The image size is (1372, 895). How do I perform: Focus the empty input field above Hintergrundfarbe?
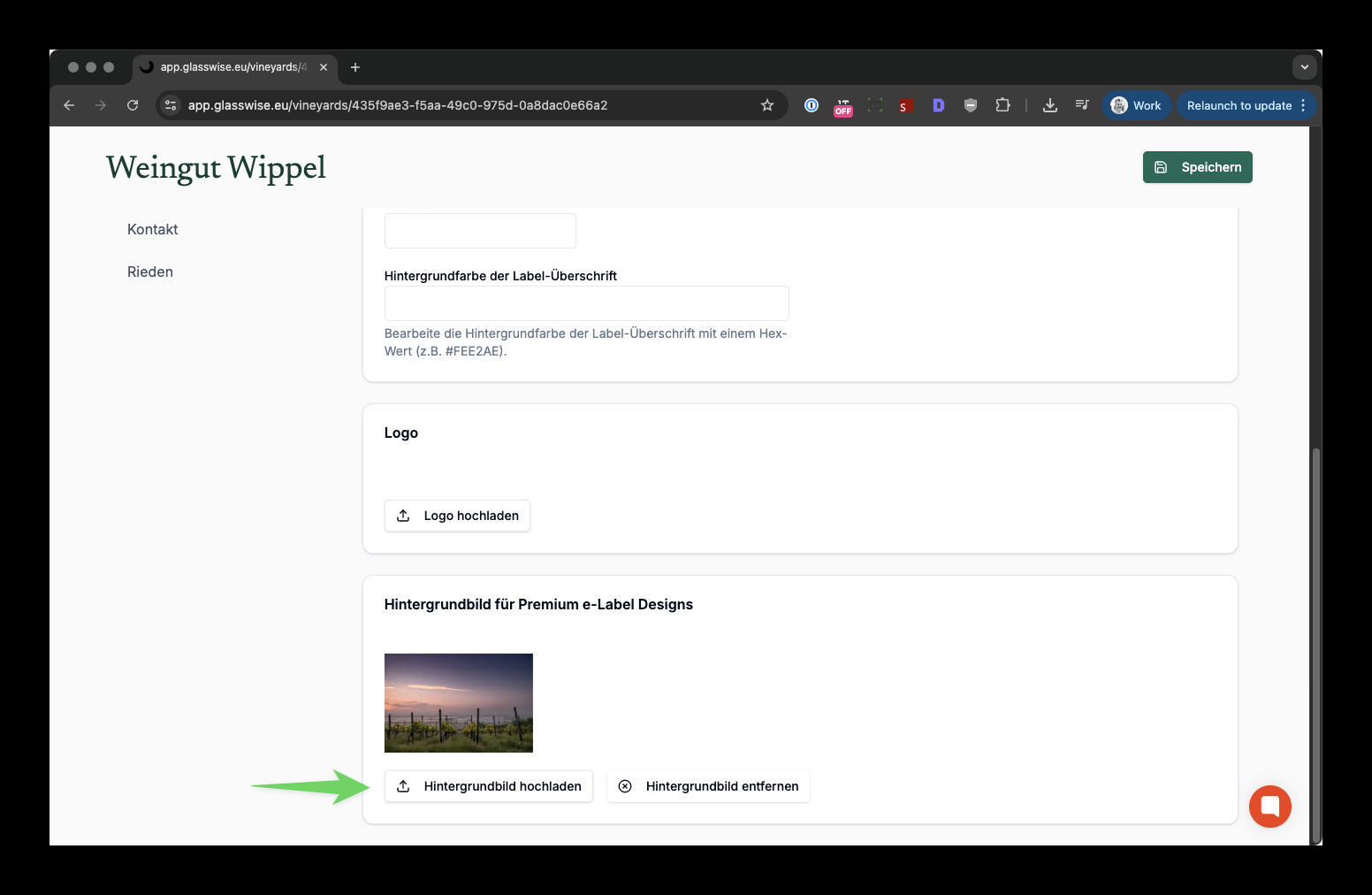point(480,231)
